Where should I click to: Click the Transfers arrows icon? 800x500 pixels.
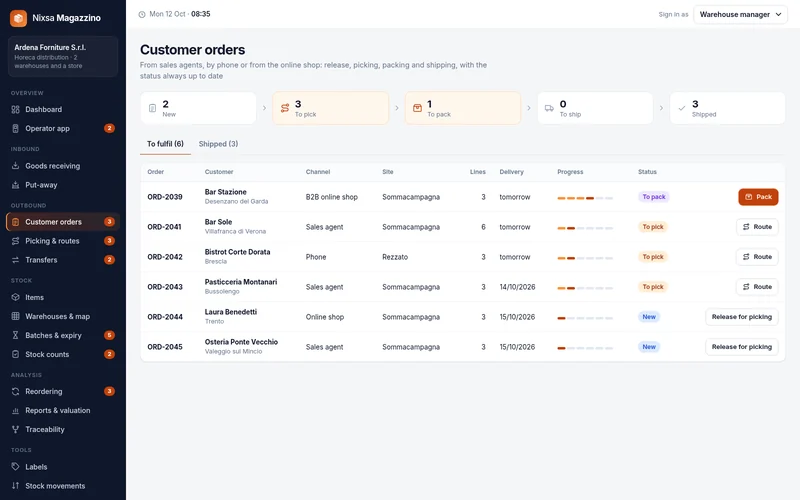(15, 260)
